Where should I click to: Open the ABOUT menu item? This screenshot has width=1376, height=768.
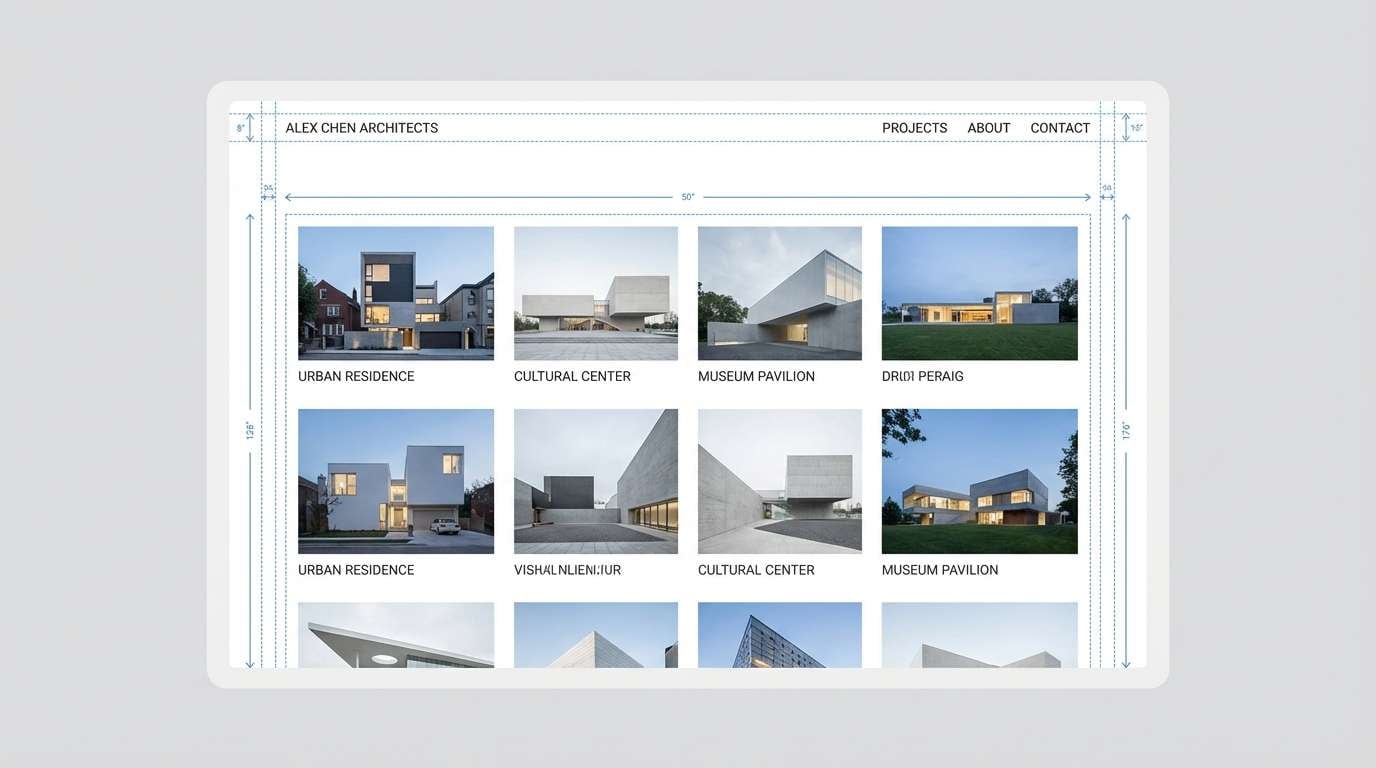pos(988,127)
